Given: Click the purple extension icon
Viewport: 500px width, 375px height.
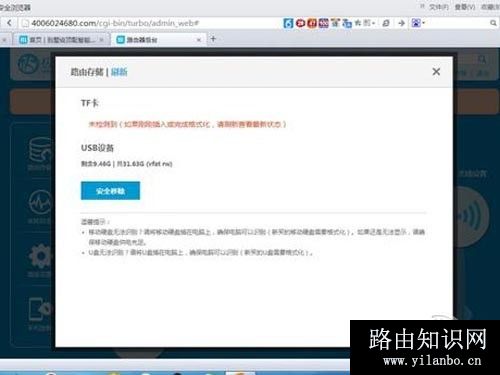Looking at the screenshot, I should (x=323, y=23).
